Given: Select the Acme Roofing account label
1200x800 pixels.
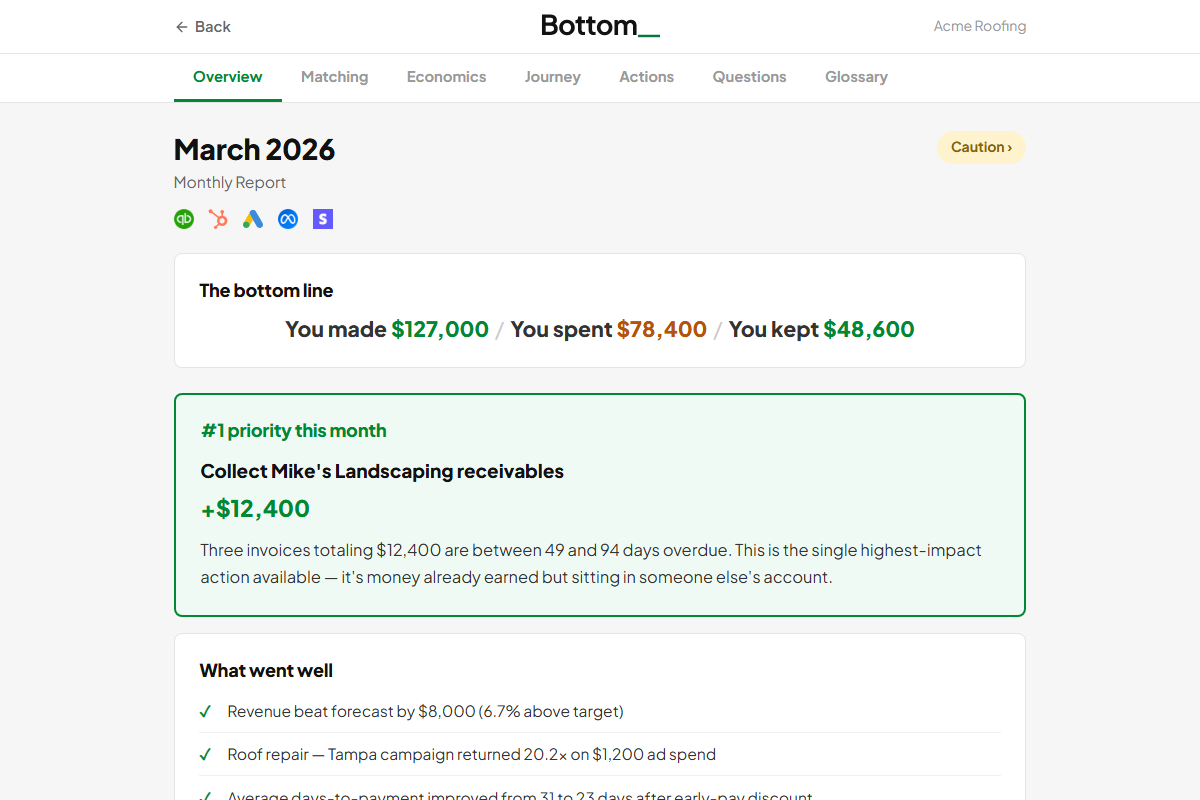Looking at the screenshot, I should click(x=979, y=26).
